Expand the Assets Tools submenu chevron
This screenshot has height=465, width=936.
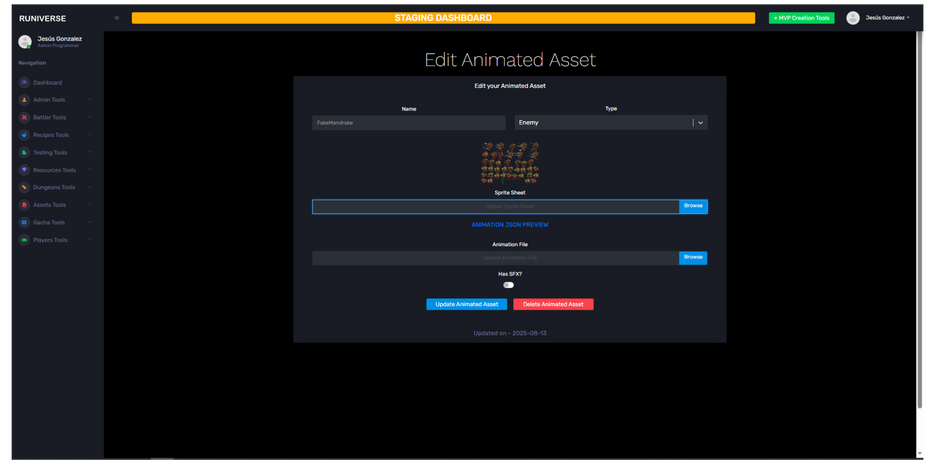pyautogui.click(x=89, y=205)
